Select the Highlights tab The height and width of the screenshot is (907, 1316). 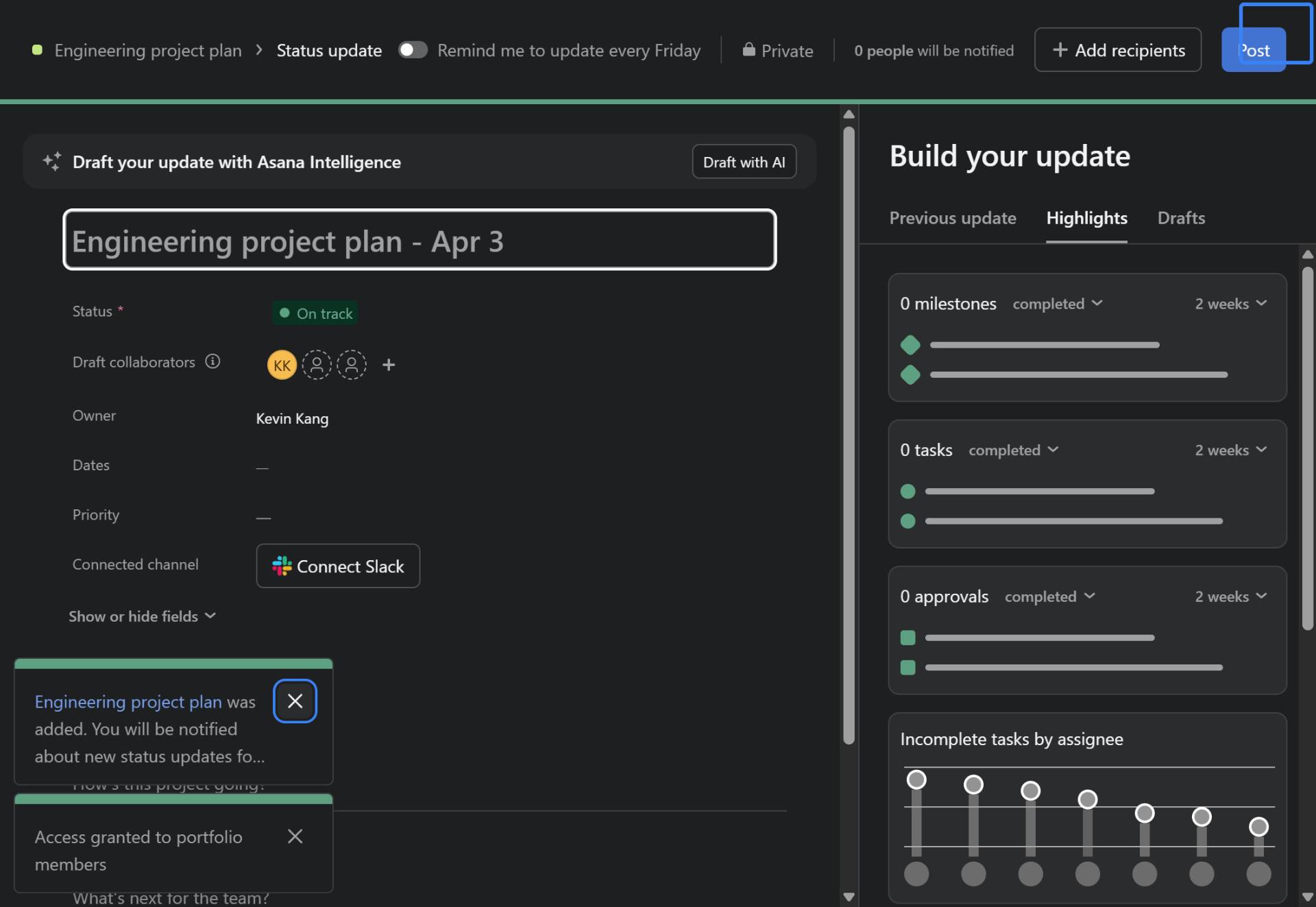point(1086,218)
